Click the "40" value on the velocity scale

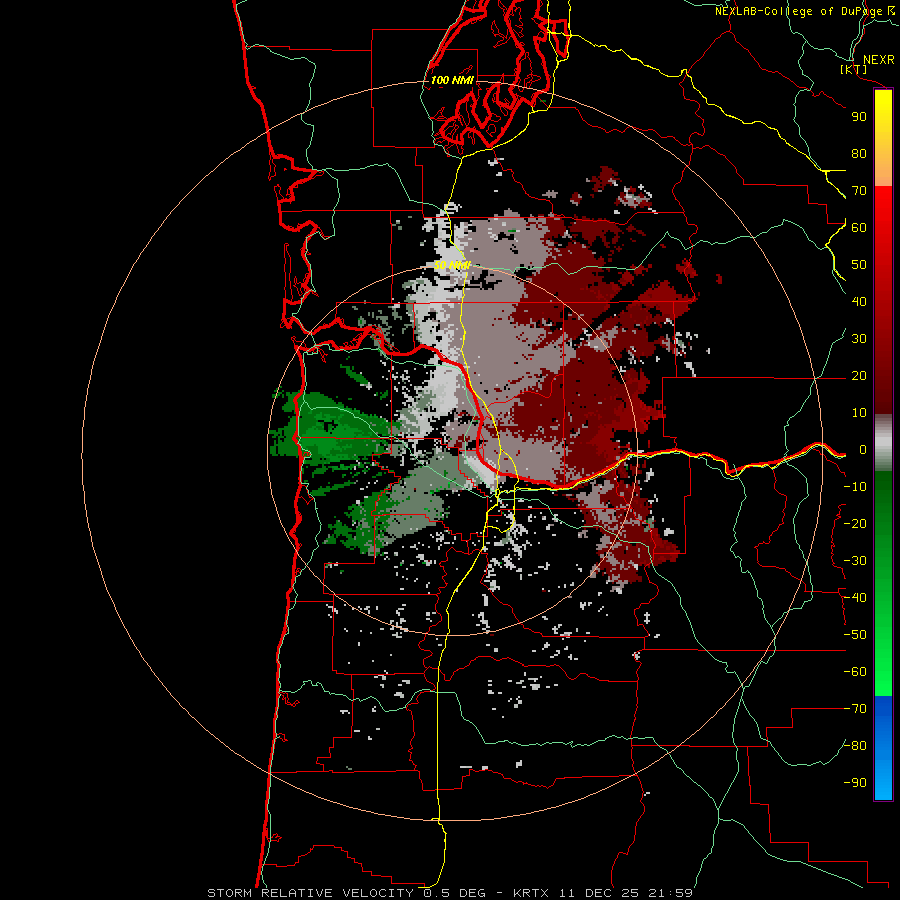pyautogui.click(x=859, y=301)
